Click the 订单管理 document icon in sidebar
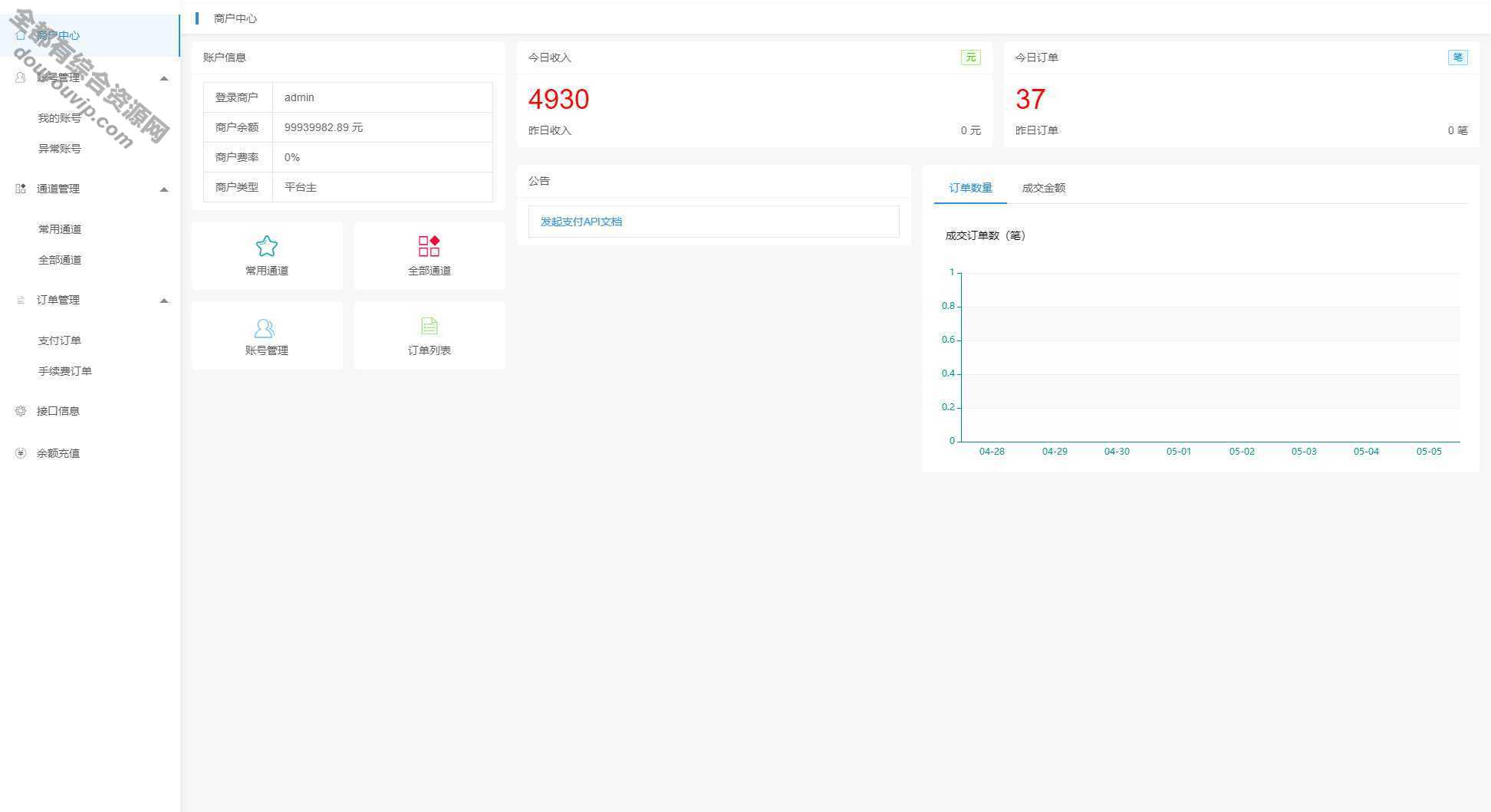 [21, 300]
